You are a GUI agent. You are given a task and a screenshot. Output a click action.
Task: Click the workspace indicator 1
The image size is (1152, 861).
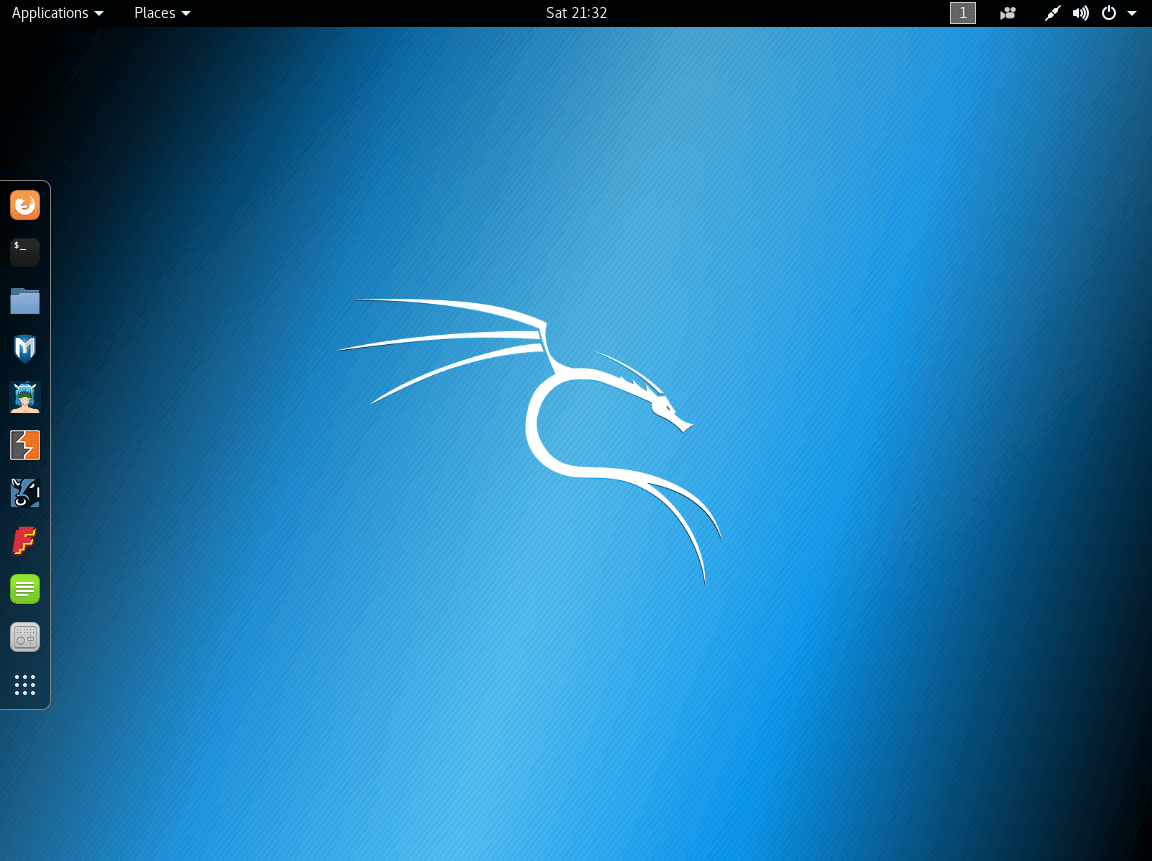coord(962,13)
